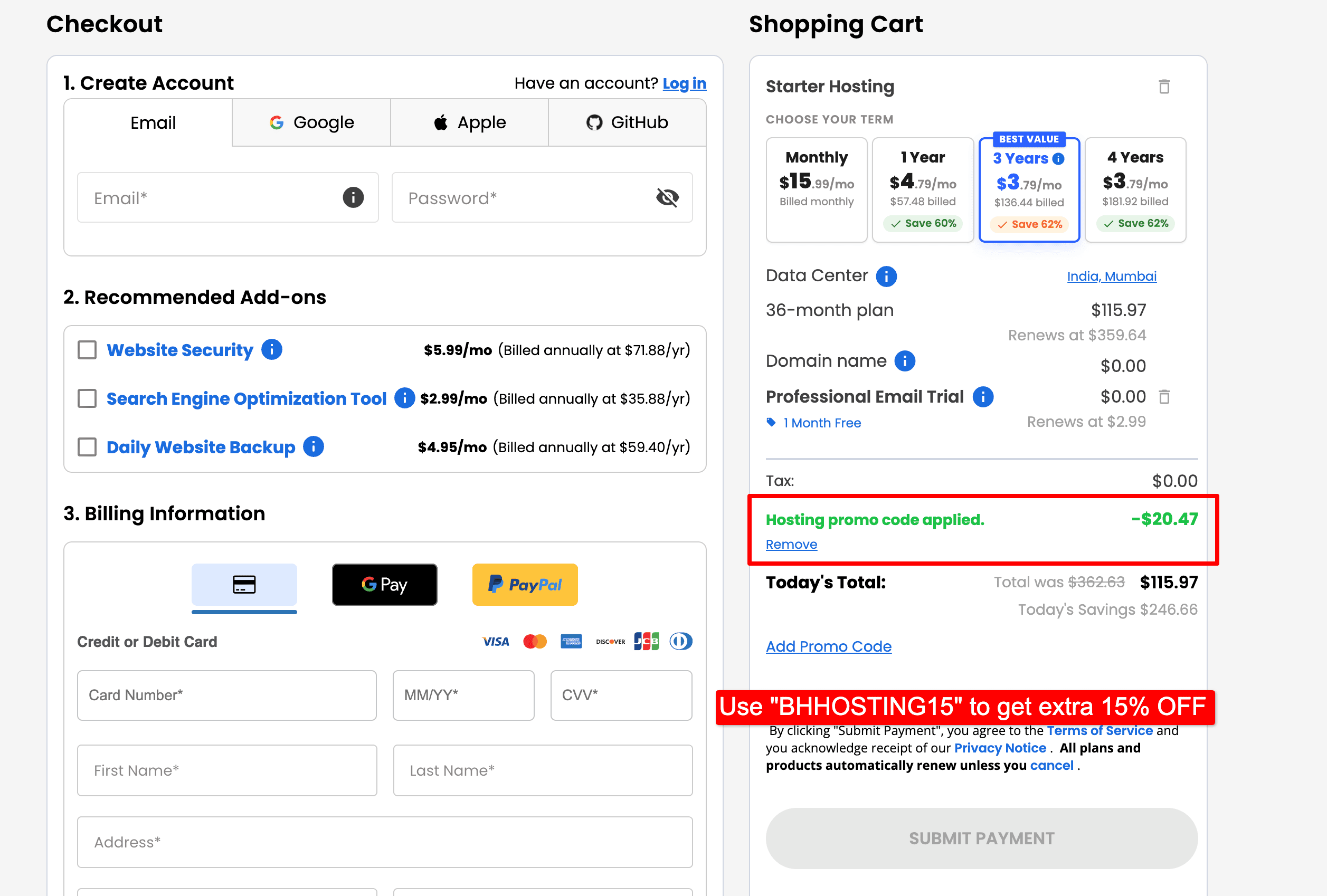This screenshot has height=896, width=1327.
Task: Choose the 3 Years best value term
Action: pyautogui.click(x=1029, y=189)
